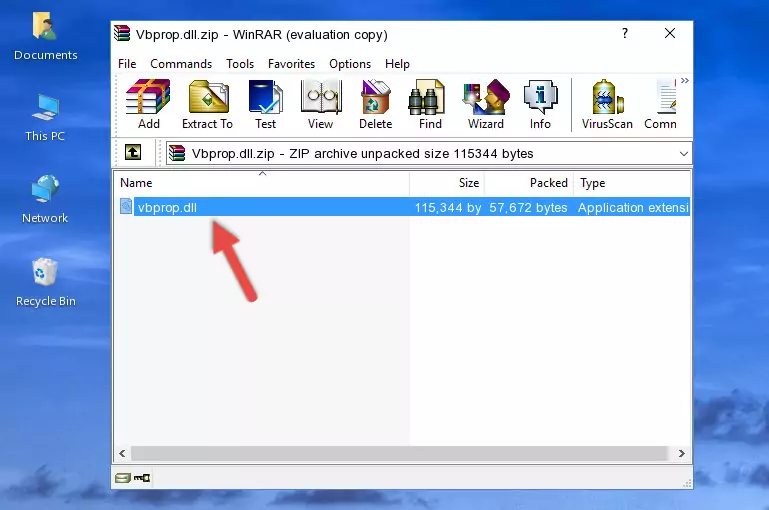The width and height of the screenshot is (769, 510).
Task: Open the Tools menu
Action: [240, 64]
